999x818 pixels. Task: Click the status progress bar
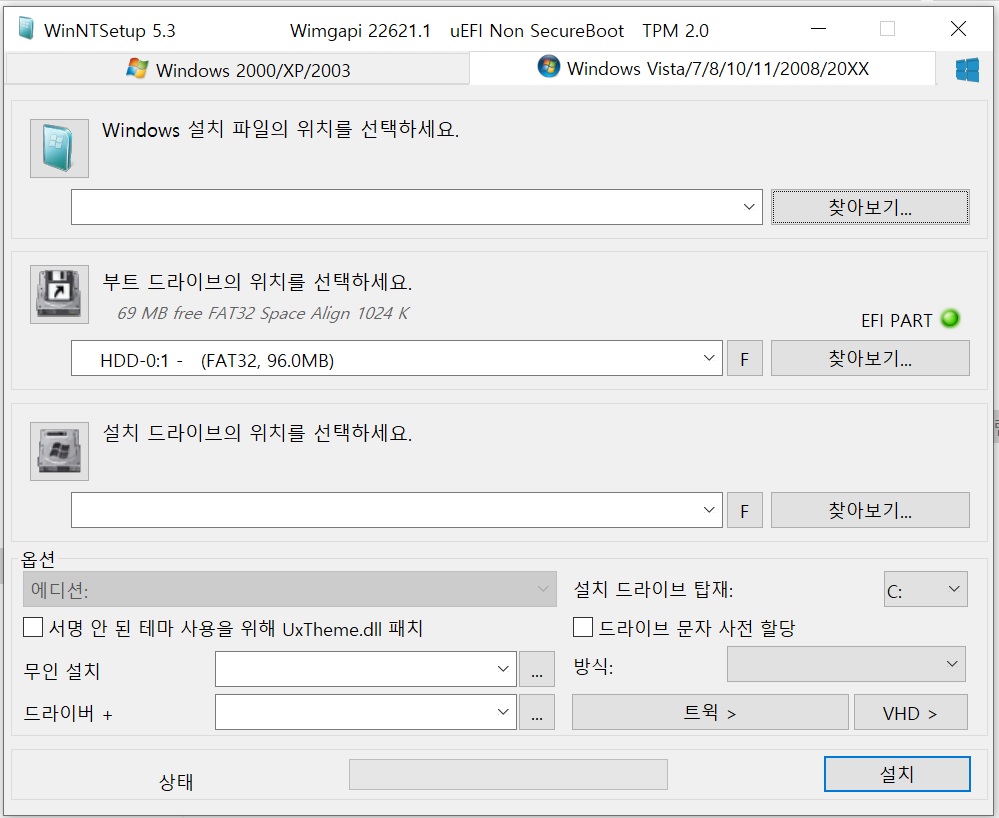(508, 775)
